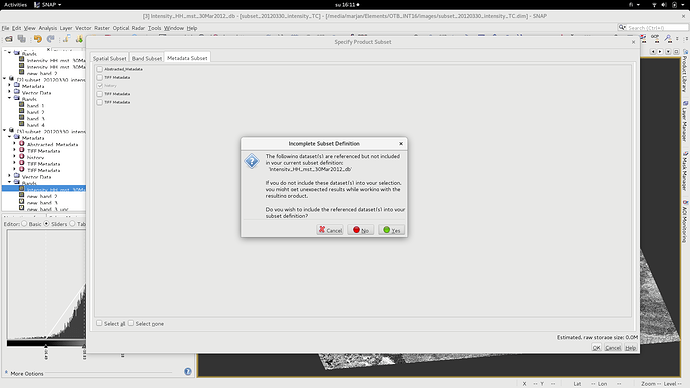This screenshot has width=690, height=388.
Task: Click the Undo toolbar icon
Action: pos(38,39)
